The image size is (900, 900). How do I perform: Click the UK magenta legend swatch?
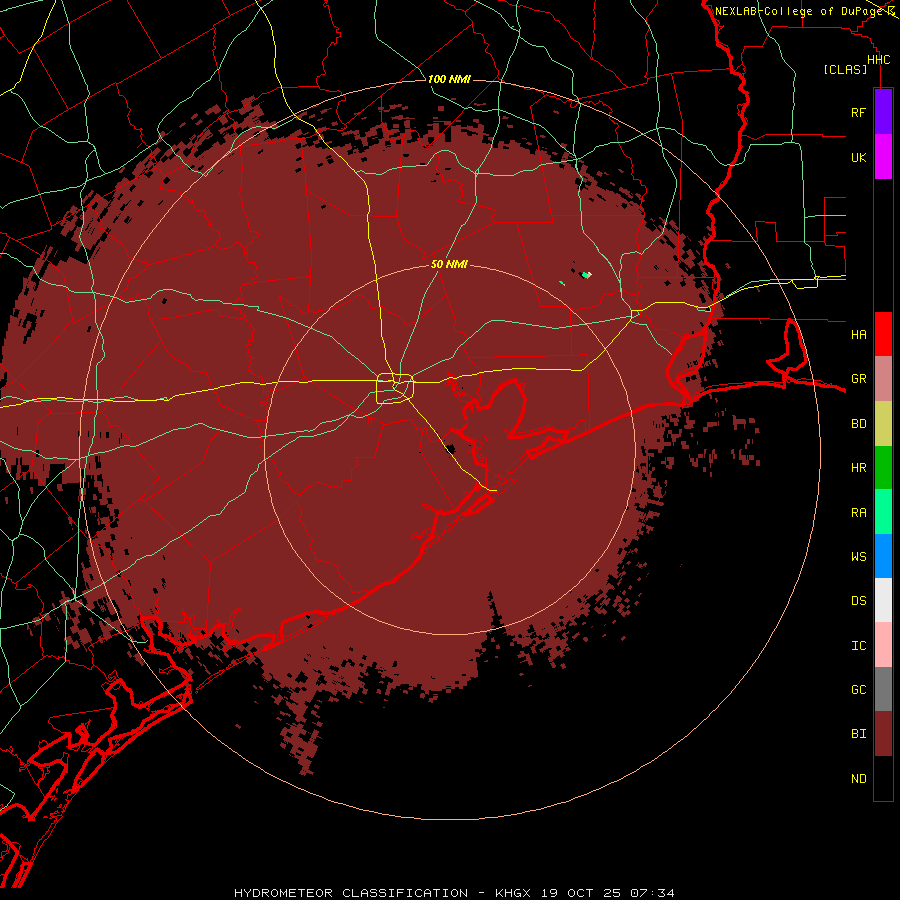point(883,157)
